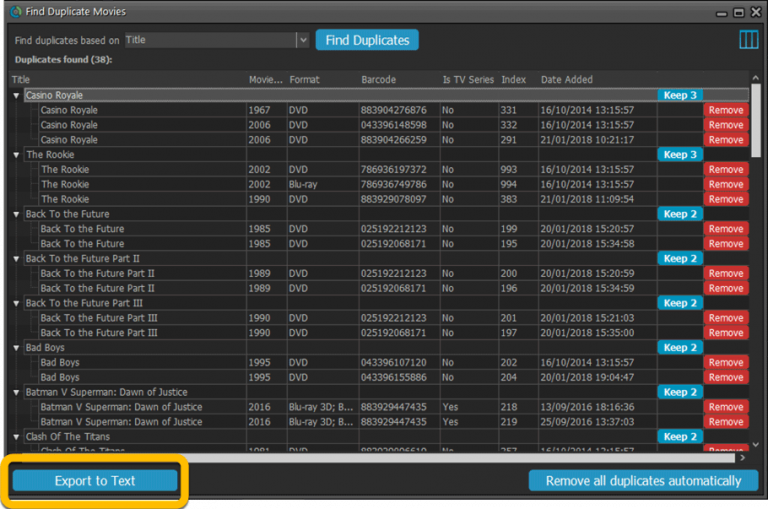Click Keep 2 for Back To the Future
768x509 pixels.
[x=680, y=214]
